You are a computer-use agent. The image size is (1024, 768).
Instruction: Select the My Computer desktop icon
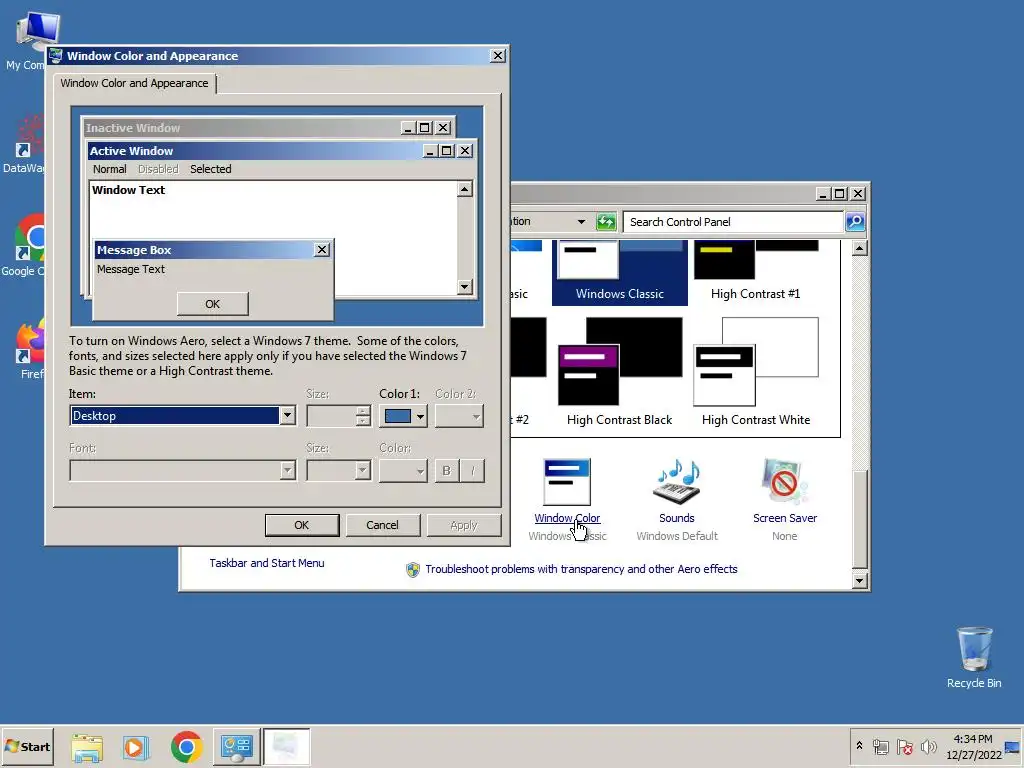30,40
